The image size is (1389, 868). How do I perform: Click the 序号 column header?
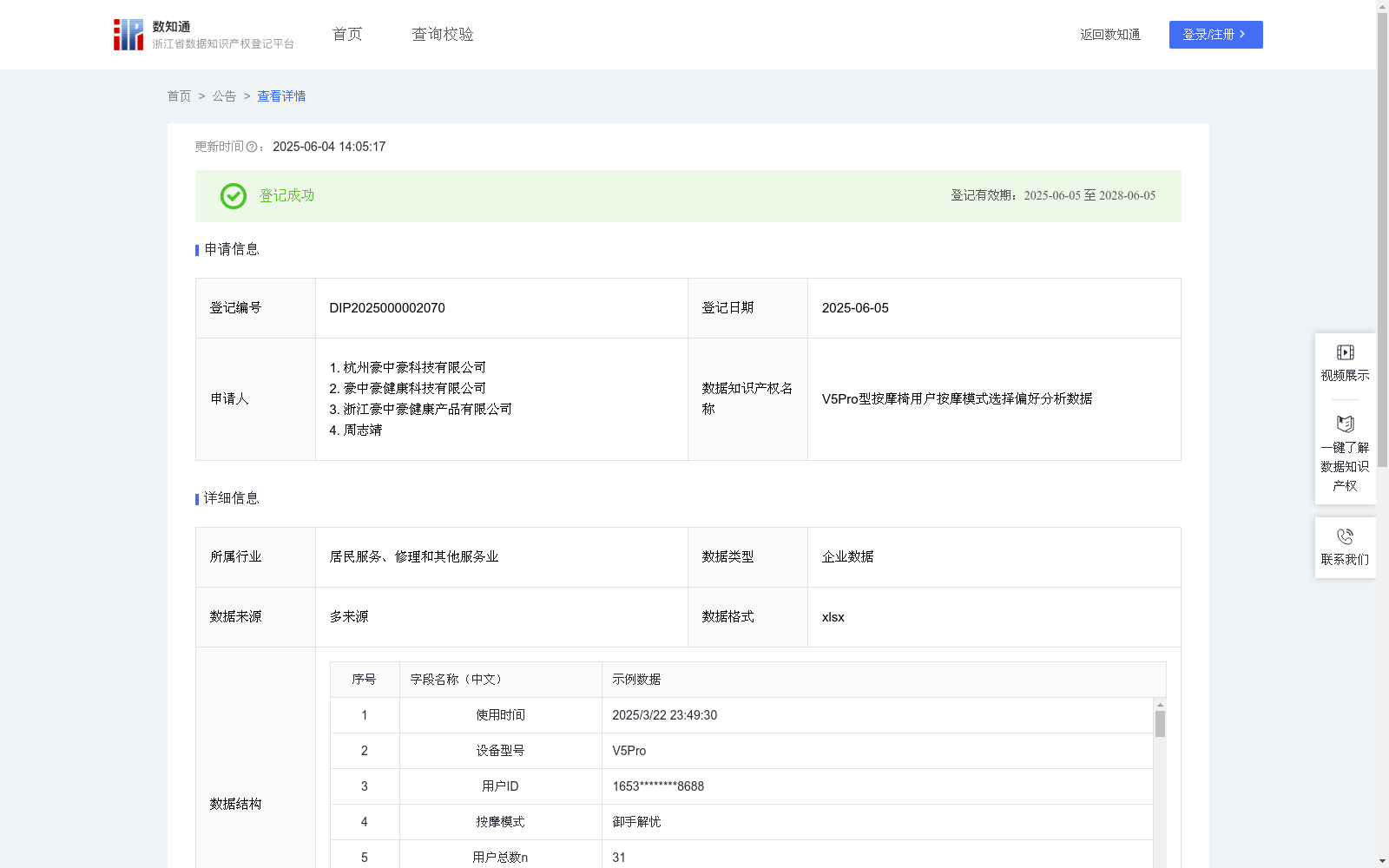(364, 680)
